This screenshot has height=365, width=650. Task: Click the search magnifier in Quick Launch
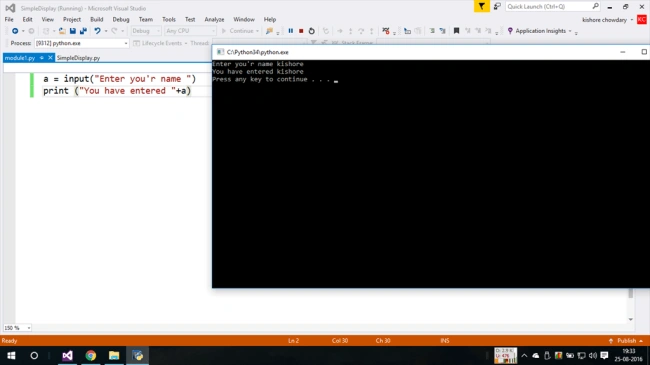[596, 6]
